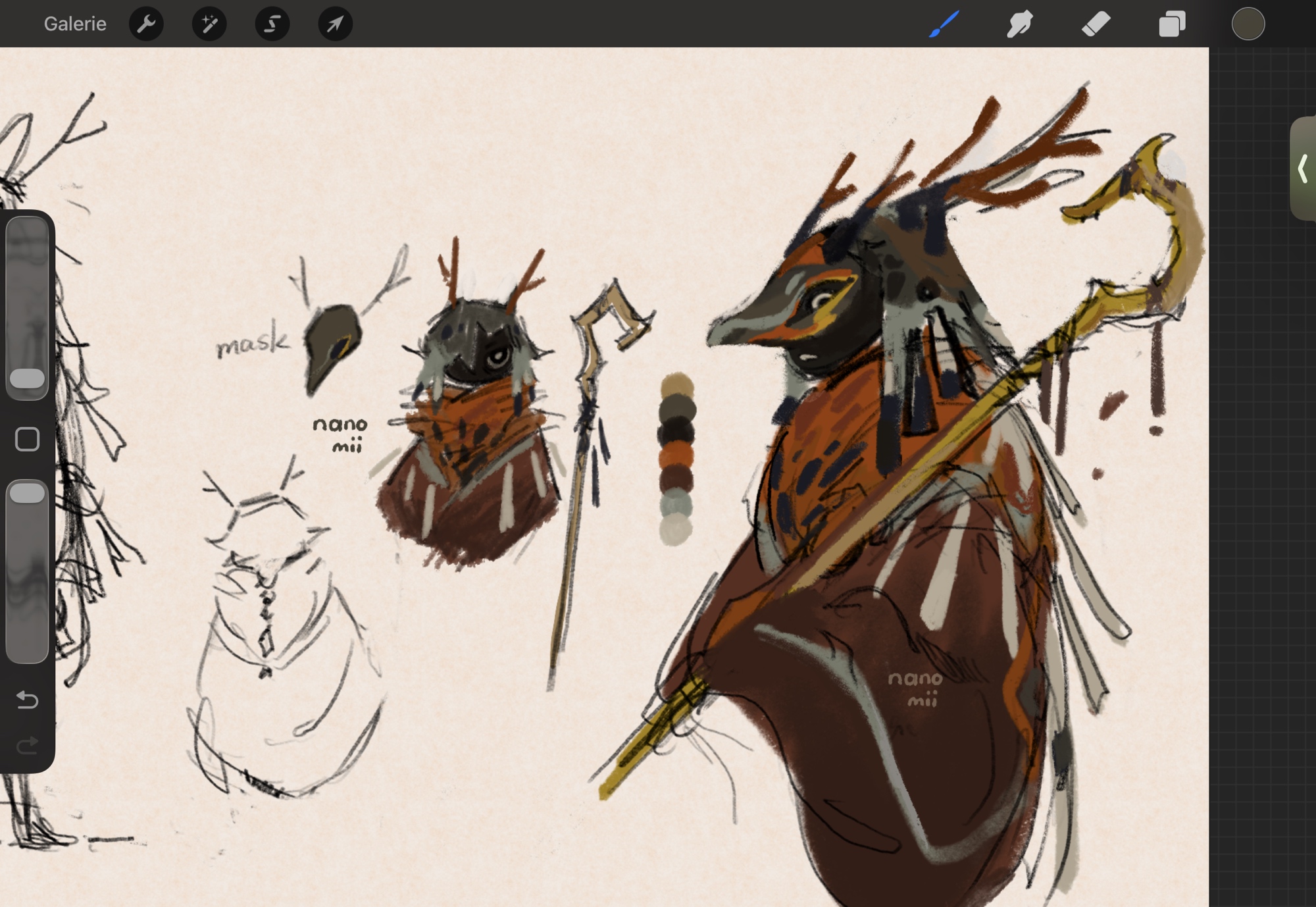Click the orange swatch in painted palette

676,455
